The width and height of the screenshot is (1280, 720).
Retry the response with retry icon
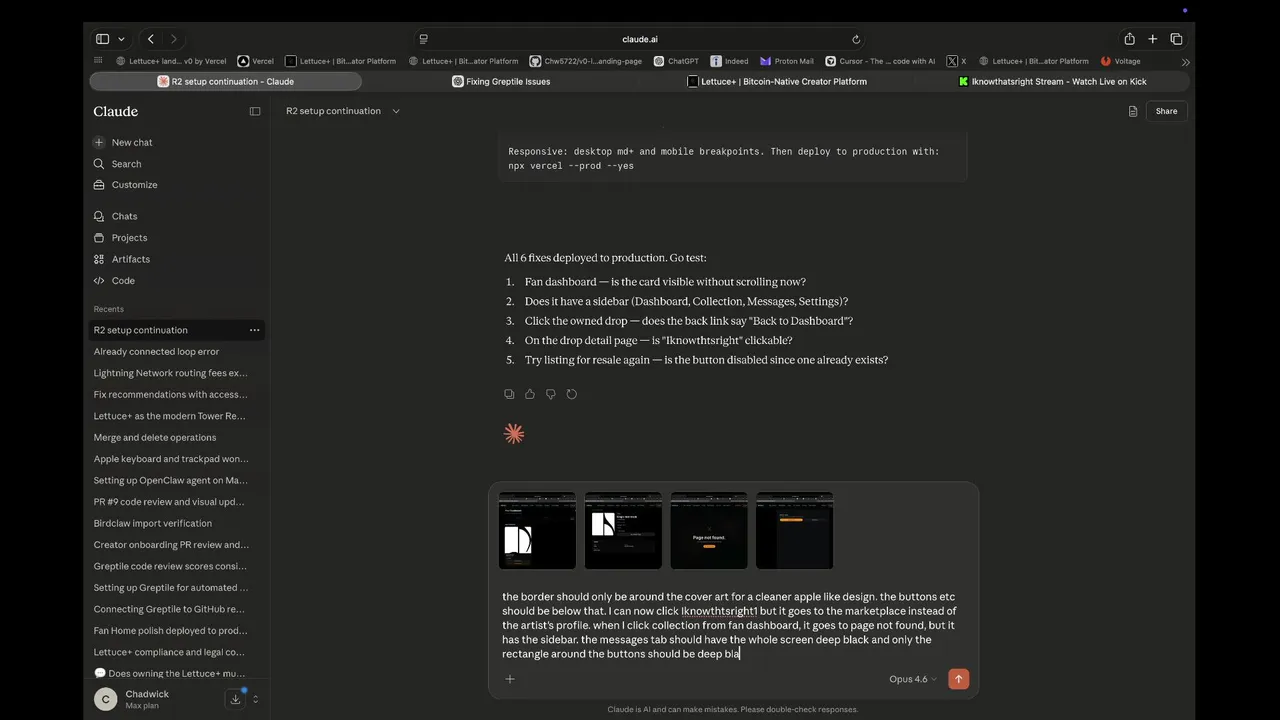point(572,394)
